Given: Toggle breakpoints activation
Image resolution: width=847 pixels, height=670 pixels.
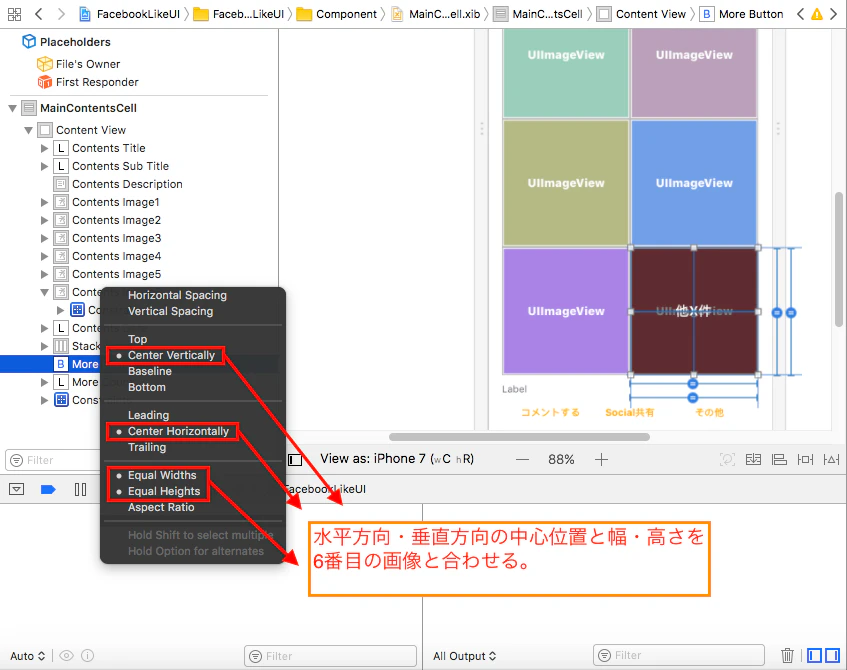Looking at the screenshot, I should click(48, 490).
